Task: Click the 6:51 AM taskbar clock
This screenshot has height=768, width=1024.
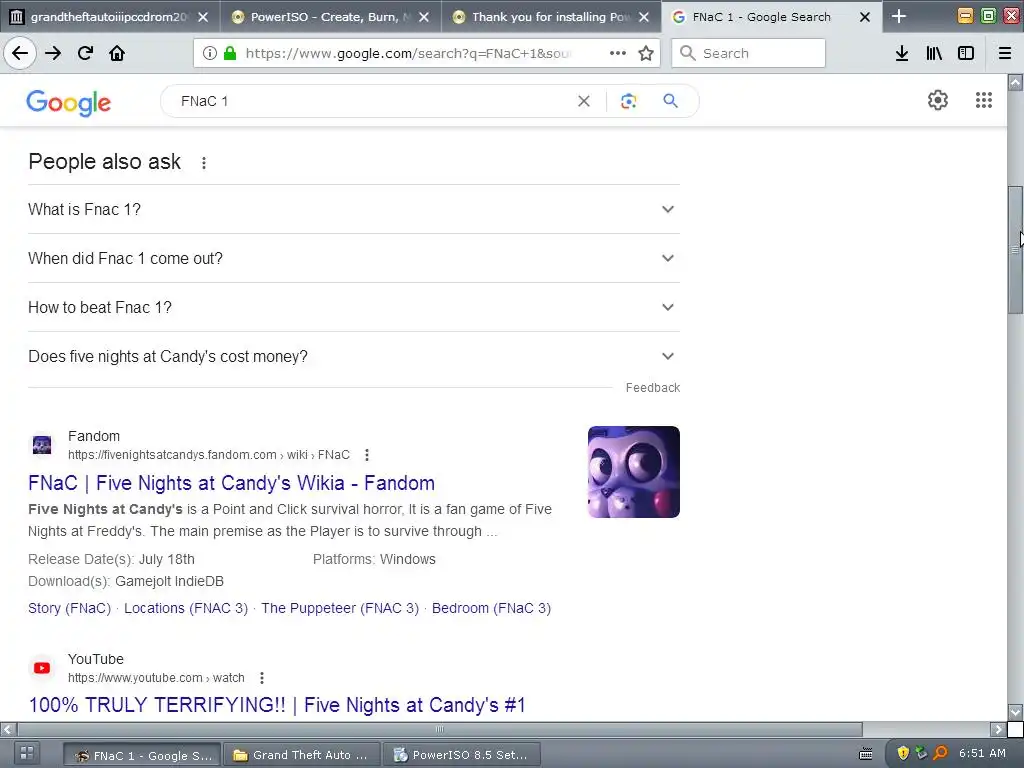Action: tap(982, 753)
